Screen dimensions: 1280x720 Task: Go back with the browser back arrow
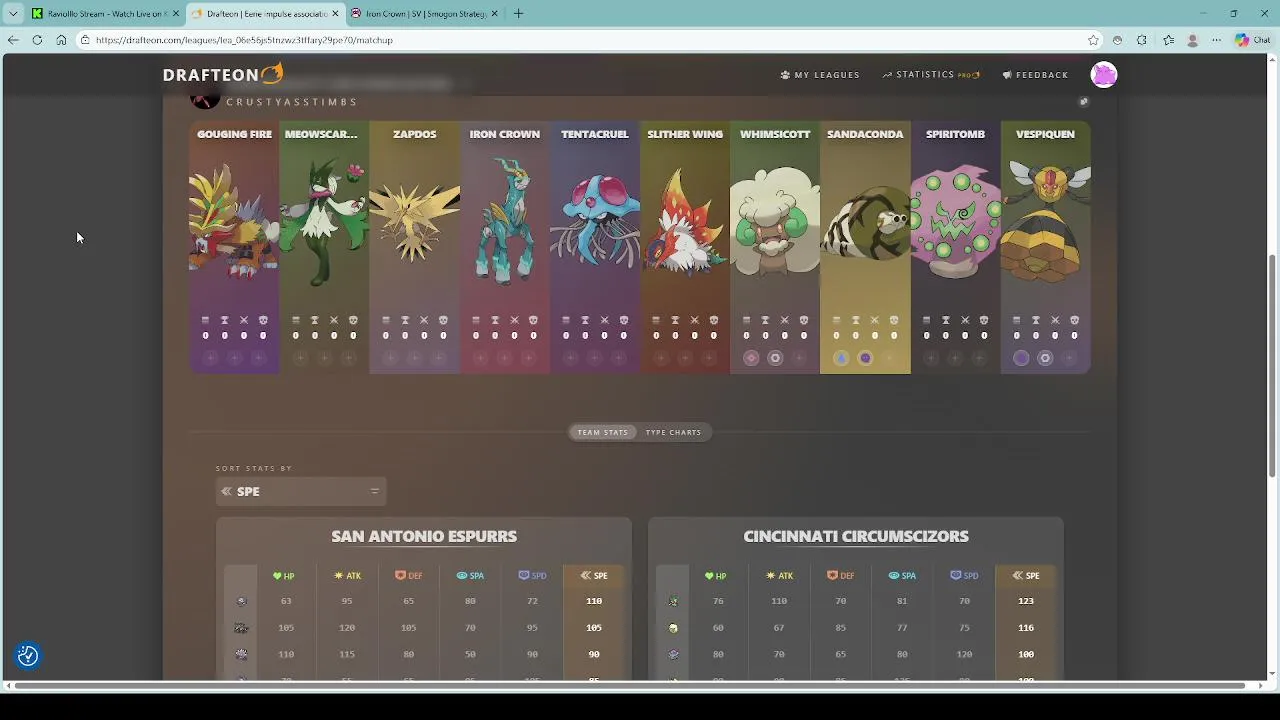click(13, 40)
